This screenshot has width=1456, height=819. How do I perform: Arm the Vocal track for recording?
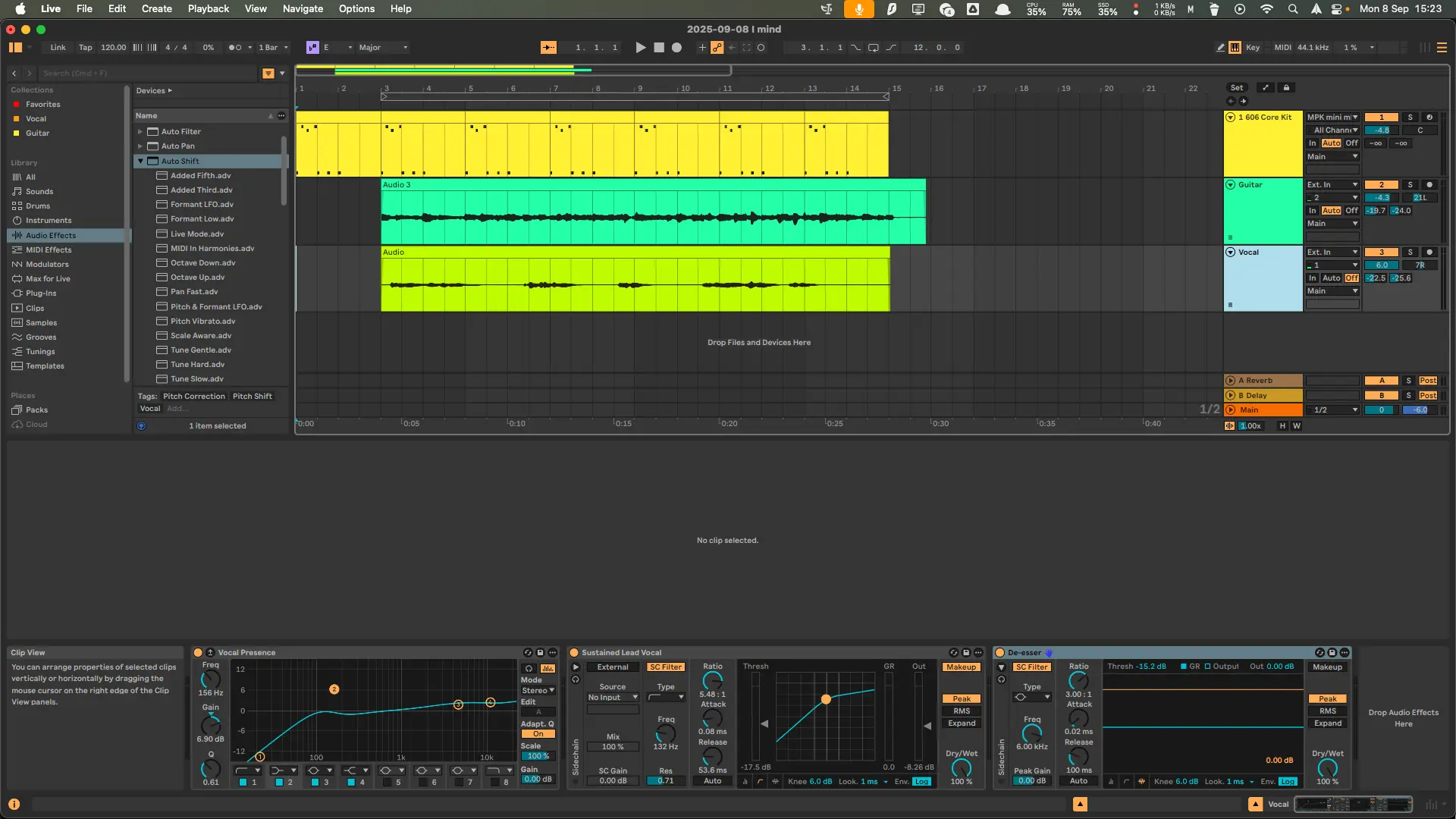pyautogui.click(x=1429, y=253)
